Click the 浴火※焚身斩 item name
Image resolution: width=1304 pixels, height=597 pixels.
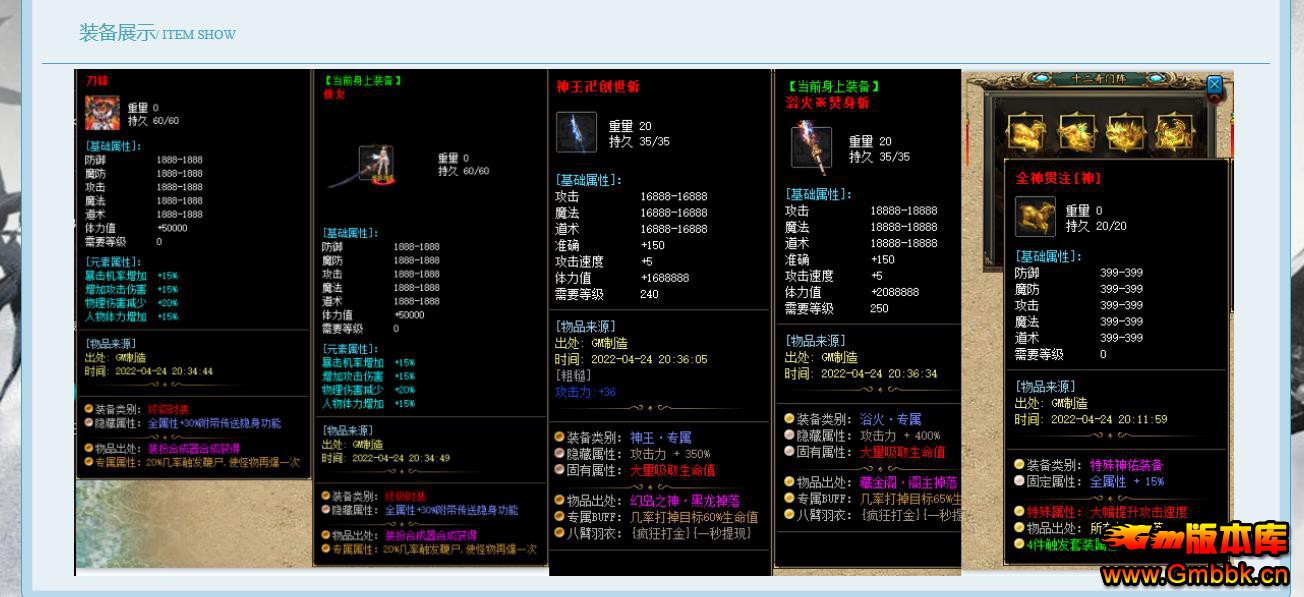tap(827, 102)
